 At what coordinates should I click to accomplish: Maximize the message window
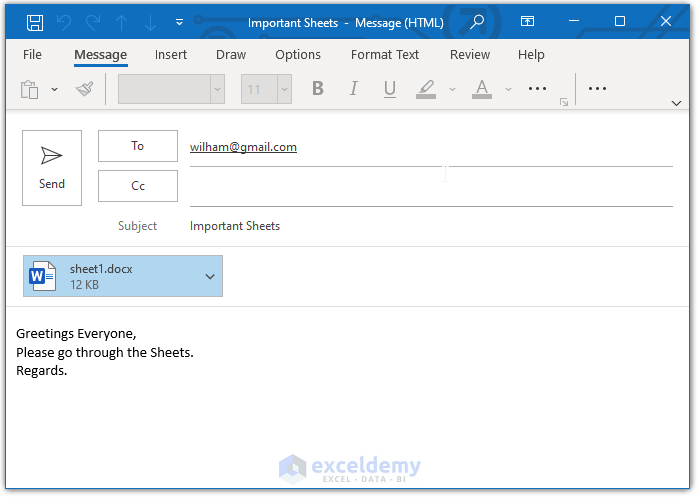pyautogui.click(x=620, y=21)
